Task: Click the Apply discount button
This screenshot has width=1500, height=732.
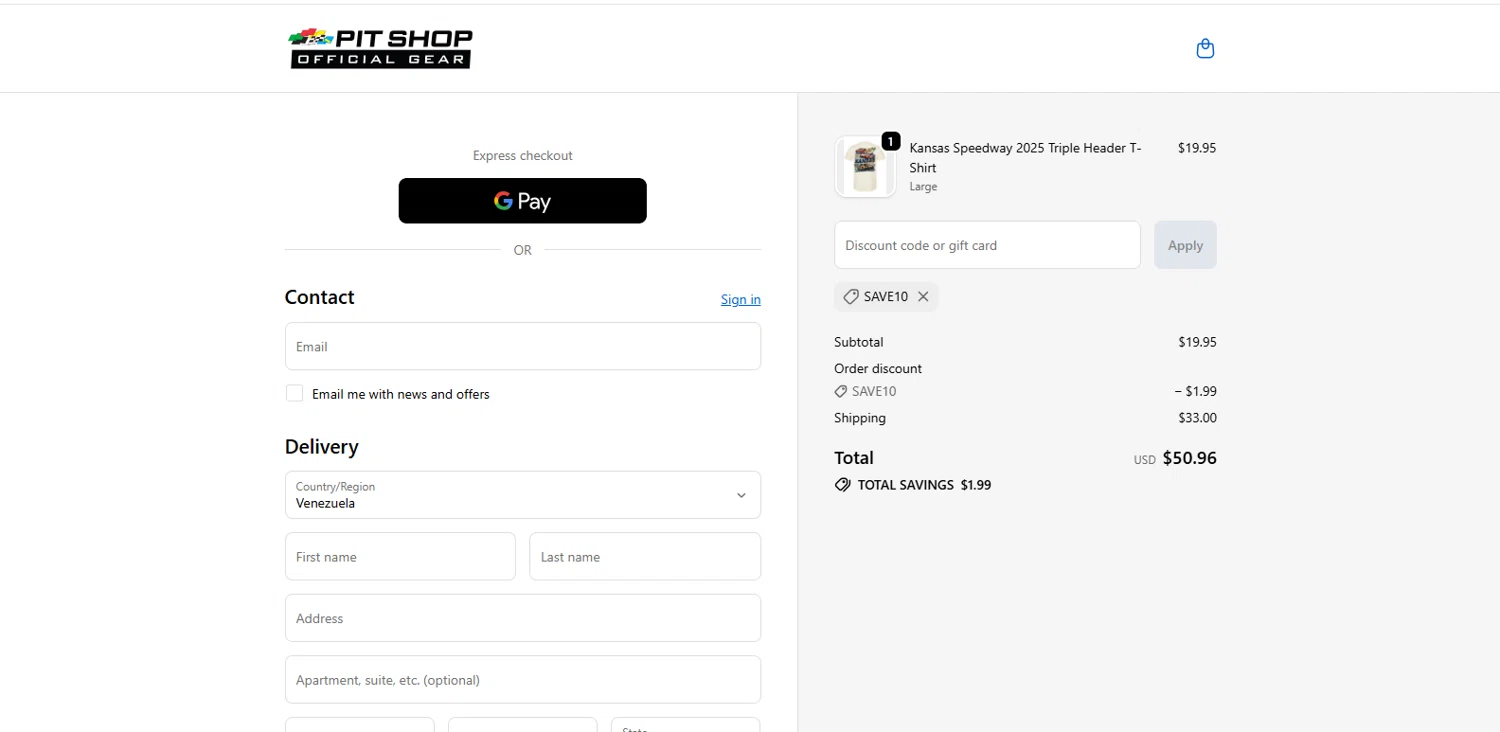Action: (x=1185, y=245)
